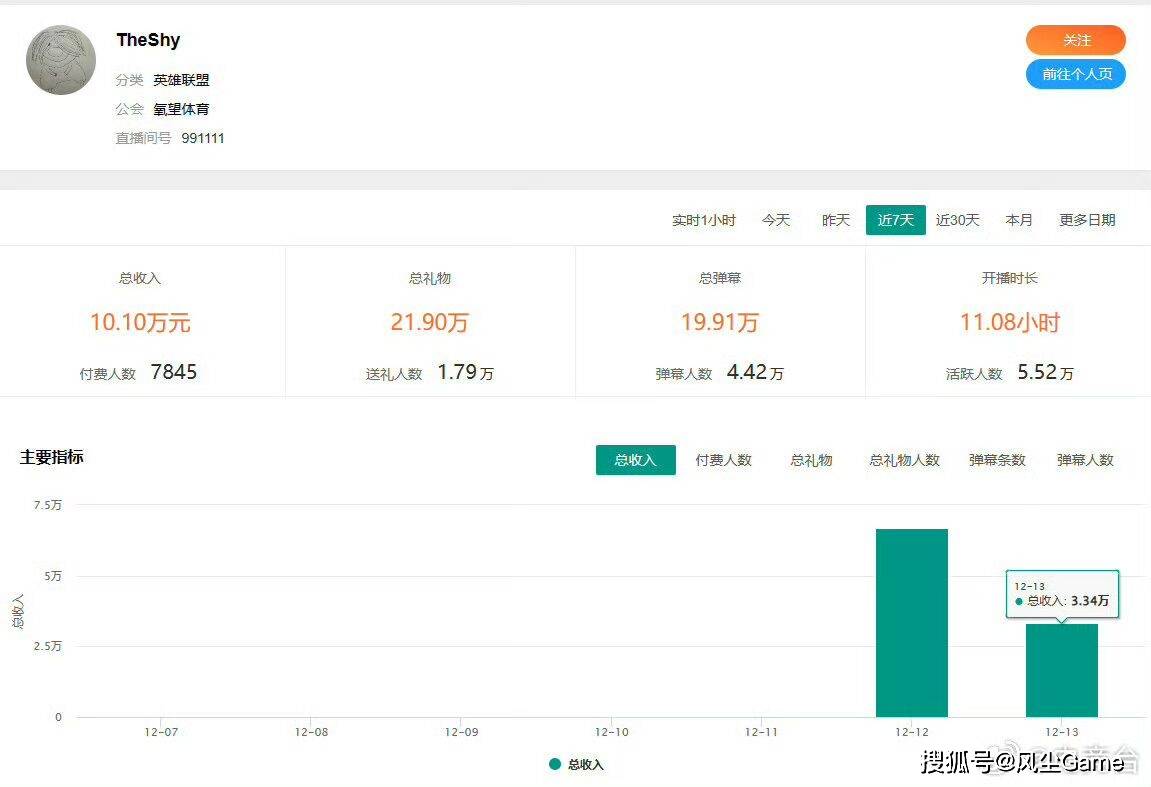This screenshot has height=787, width=1151.
Task: Choose the 近30天 time range
Action: click(957, 220)
